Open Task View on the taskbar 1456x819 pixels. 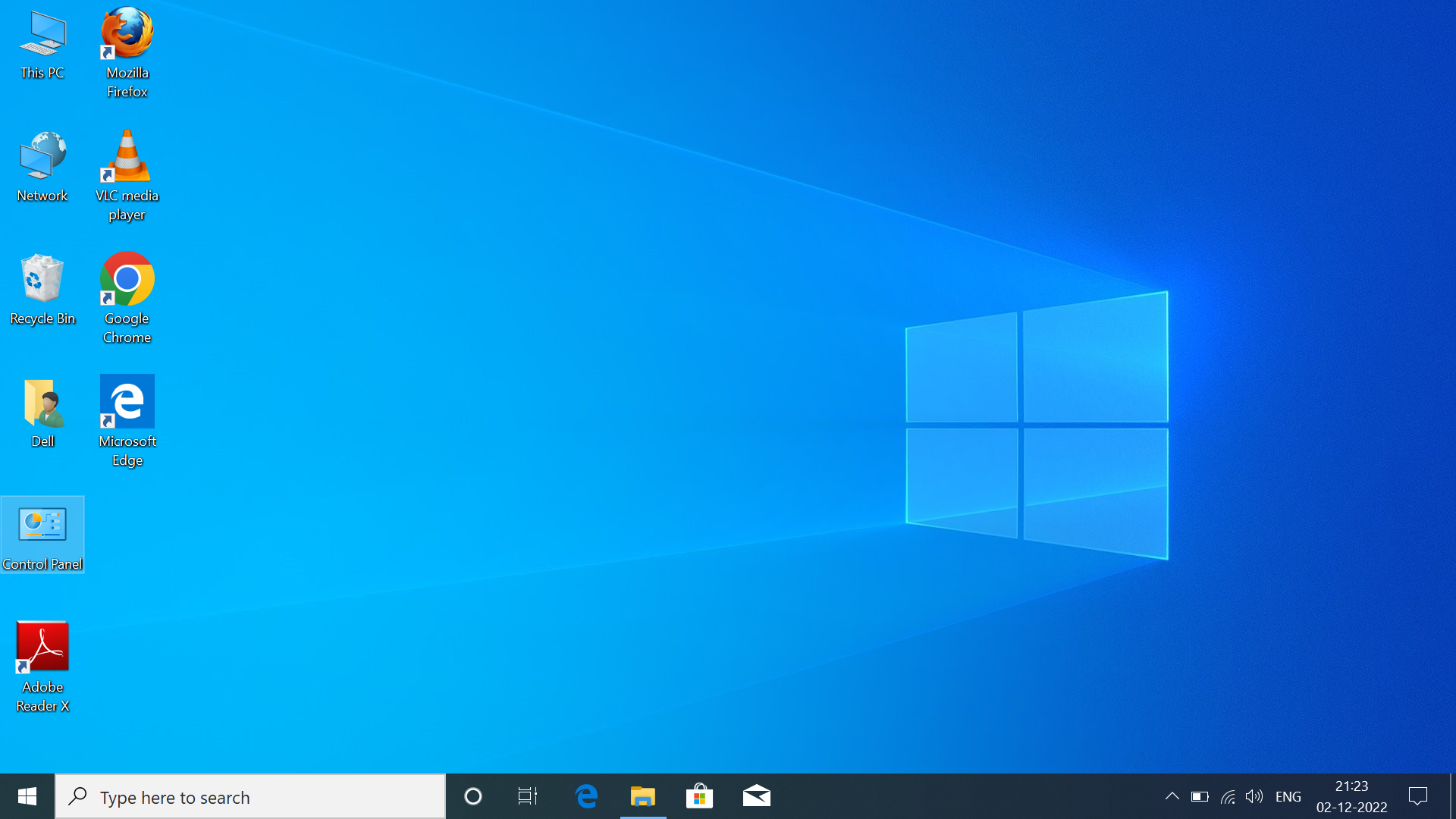tap(528, 796)
